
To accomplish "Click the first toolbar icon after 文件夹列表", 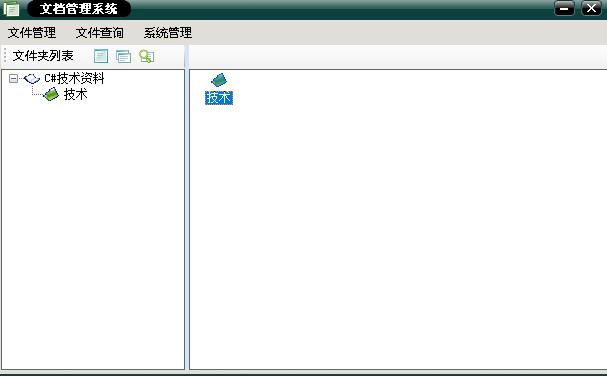I will pyautogui.click(x=101, y=56).
